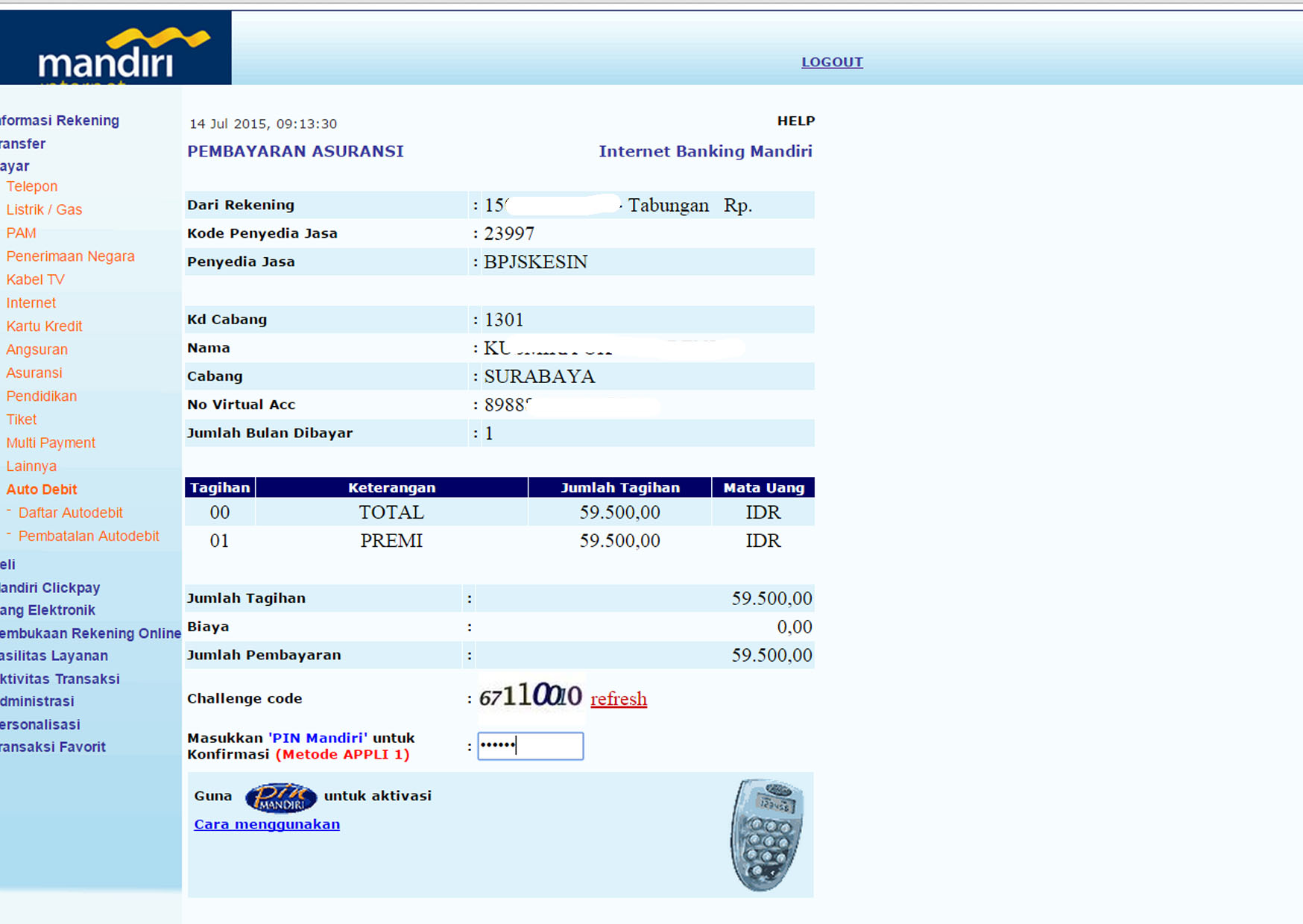Viewport: 1303px width, 924px height.
Task: Select Internet payment option
Action: pyautogui.click(x=31, y=303)
